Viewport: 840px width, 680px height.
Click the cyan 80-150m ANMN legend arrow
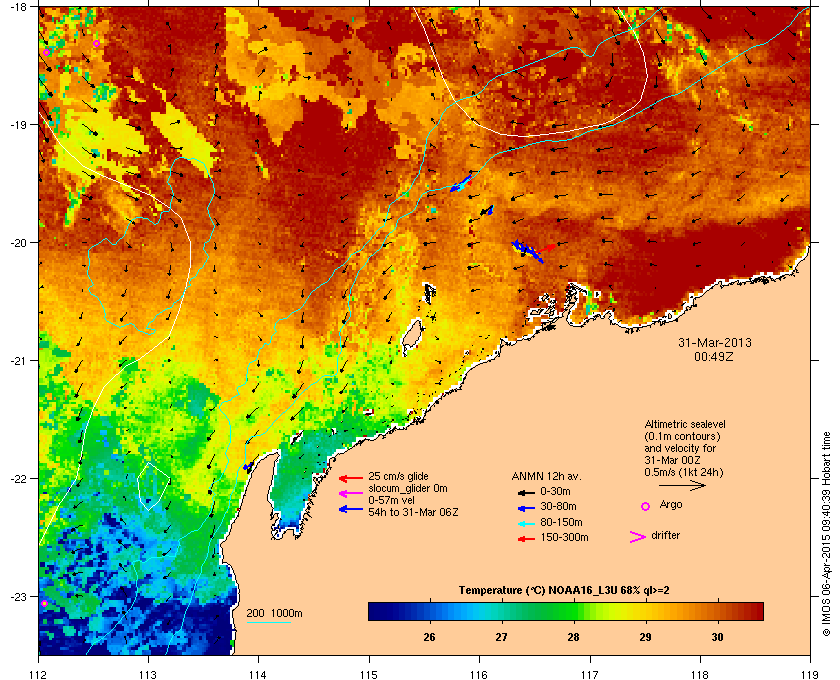[526, 524]
